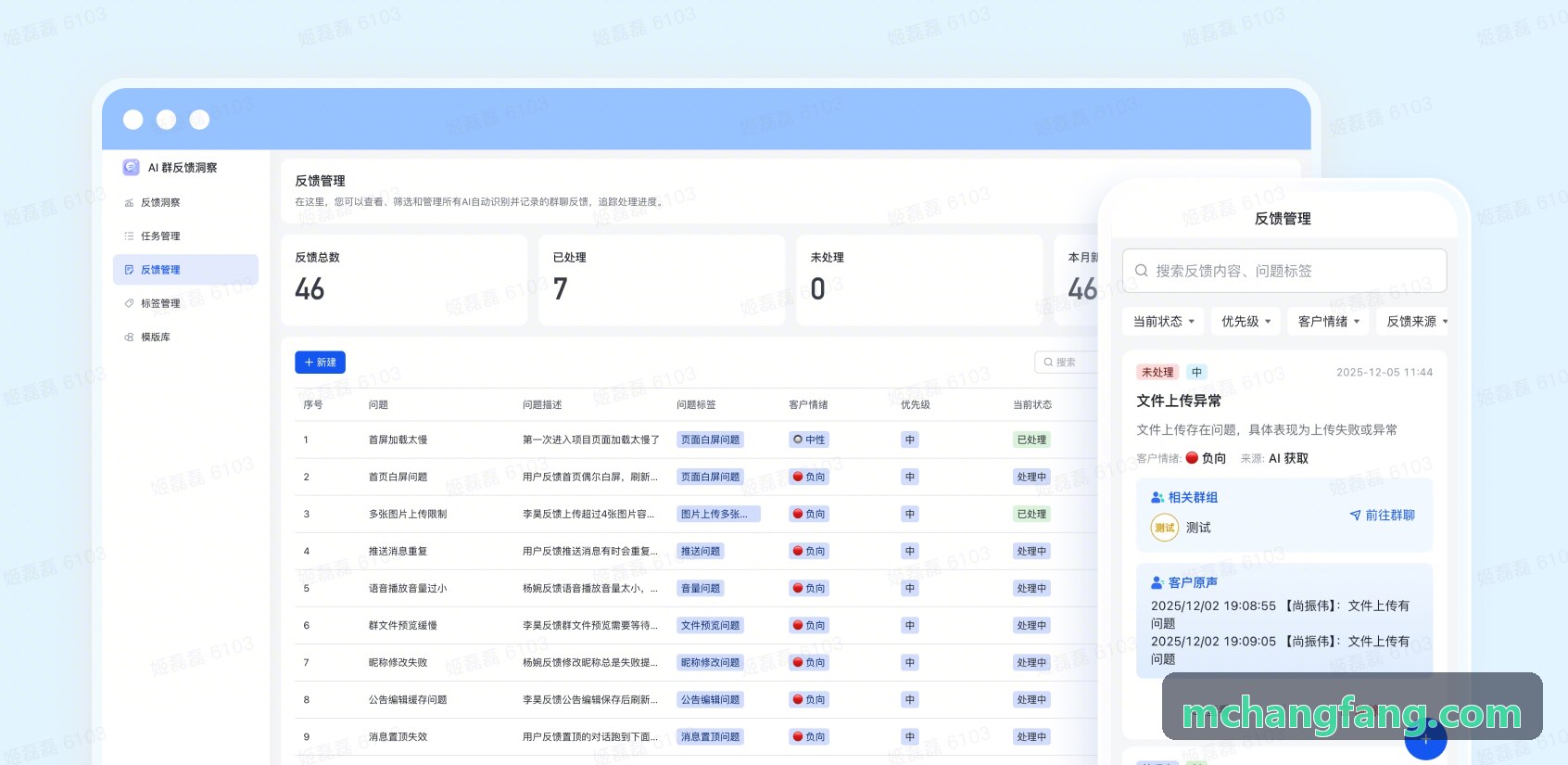
Task: Click the 负向 sentiment badge in row 5
Action: click(x=809, y=588)
